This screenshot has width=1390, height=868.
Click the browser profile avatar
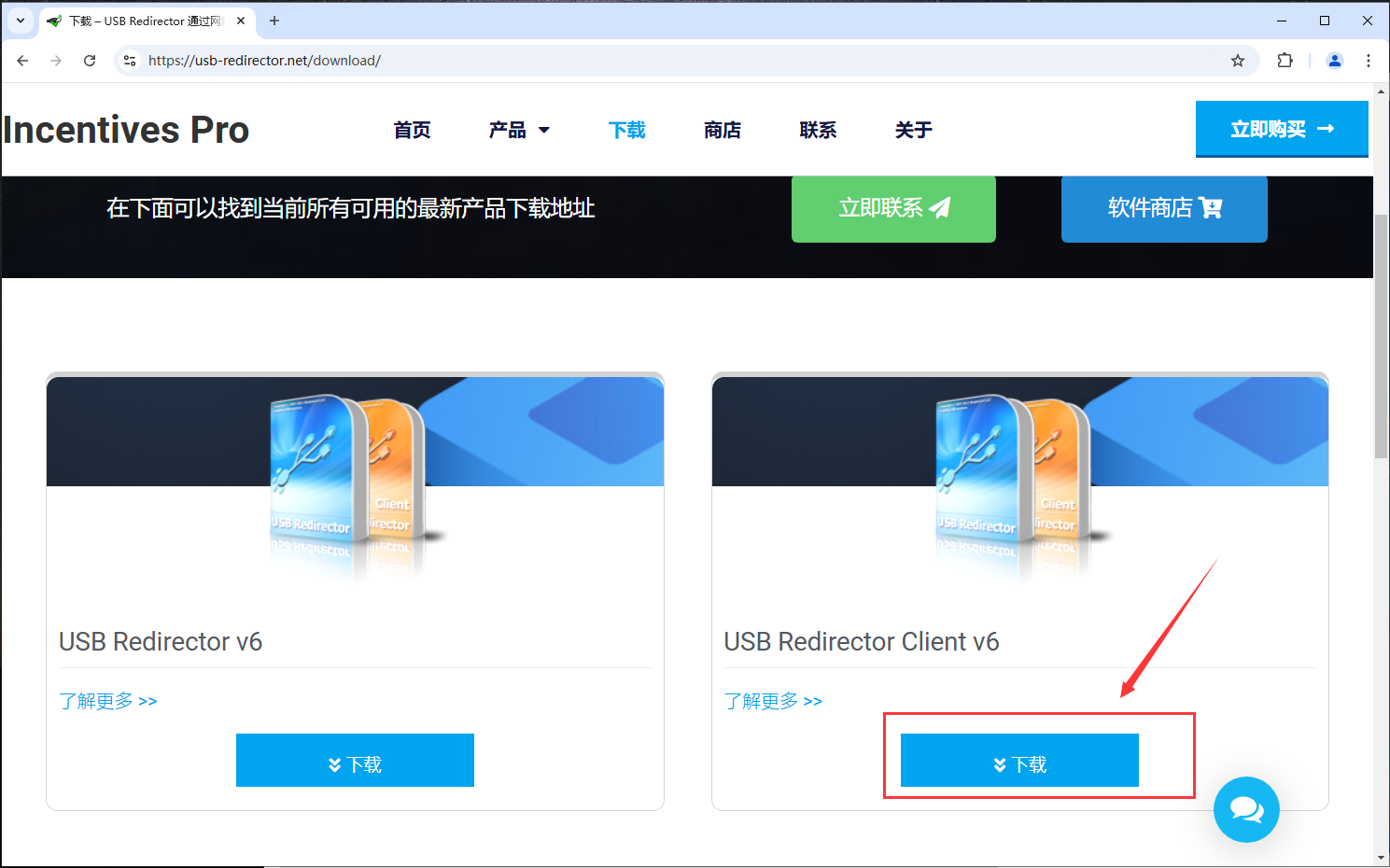[1334, 61]
